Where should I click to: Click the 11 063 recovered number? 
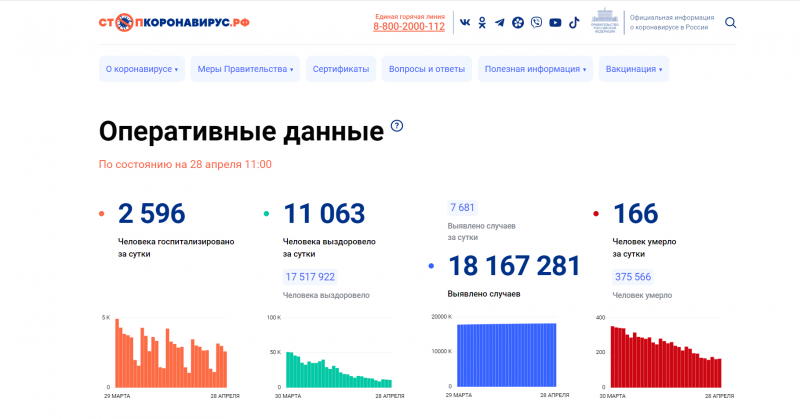[x=324, y=213]
